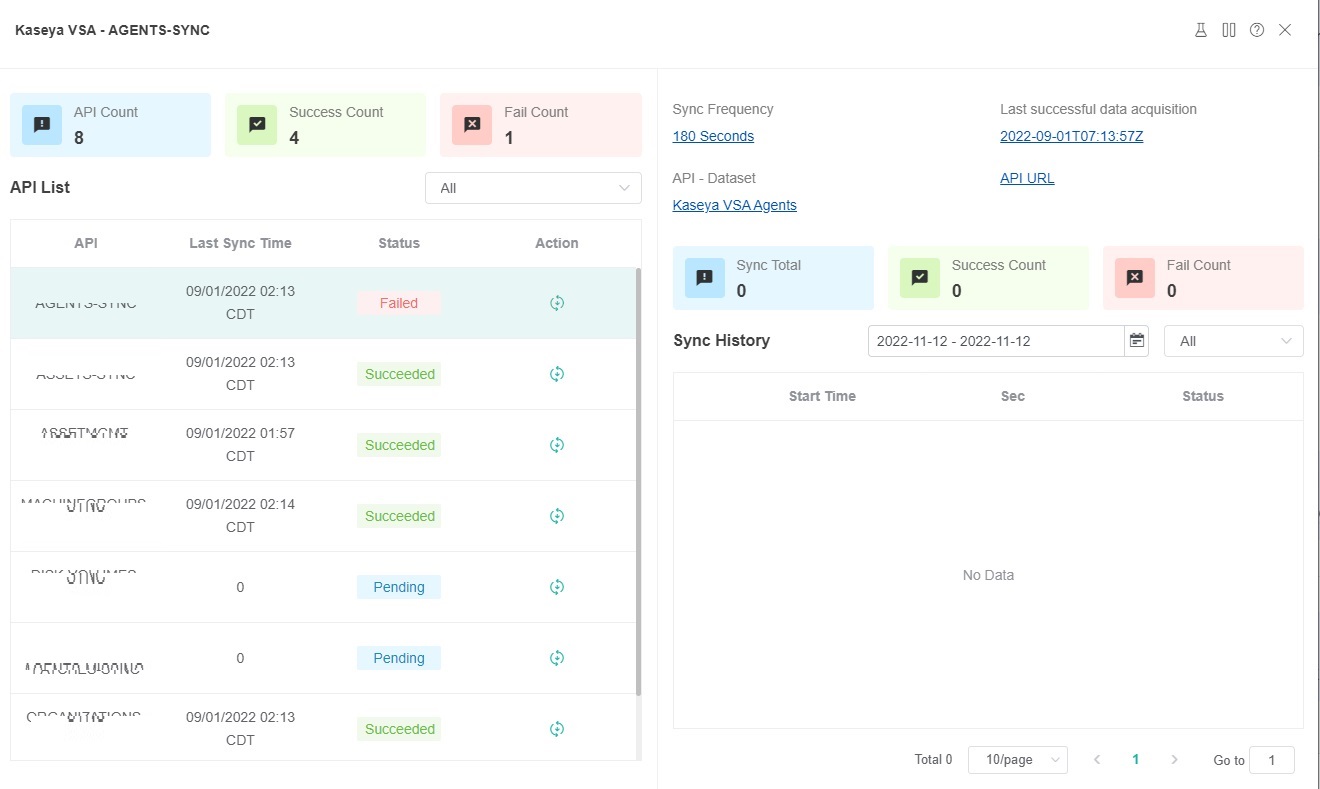Image resolution: width=1320 pixels, height=789 pixels.
Task: Open the API URL link
Action: (x=1027, y=178)
